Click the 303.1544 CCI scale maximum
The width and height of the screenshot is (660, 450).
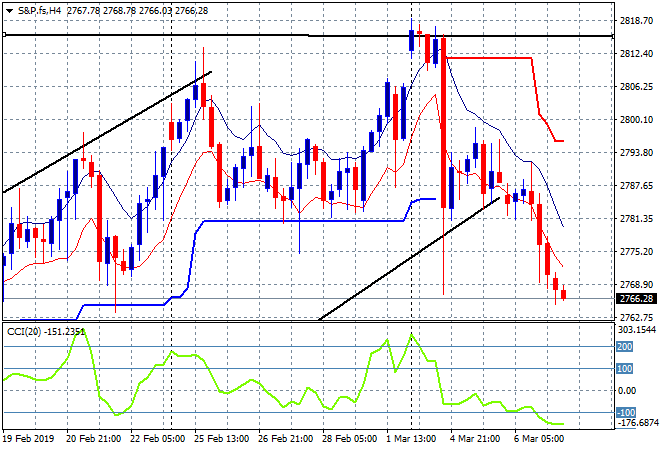[x=638, y=330]
